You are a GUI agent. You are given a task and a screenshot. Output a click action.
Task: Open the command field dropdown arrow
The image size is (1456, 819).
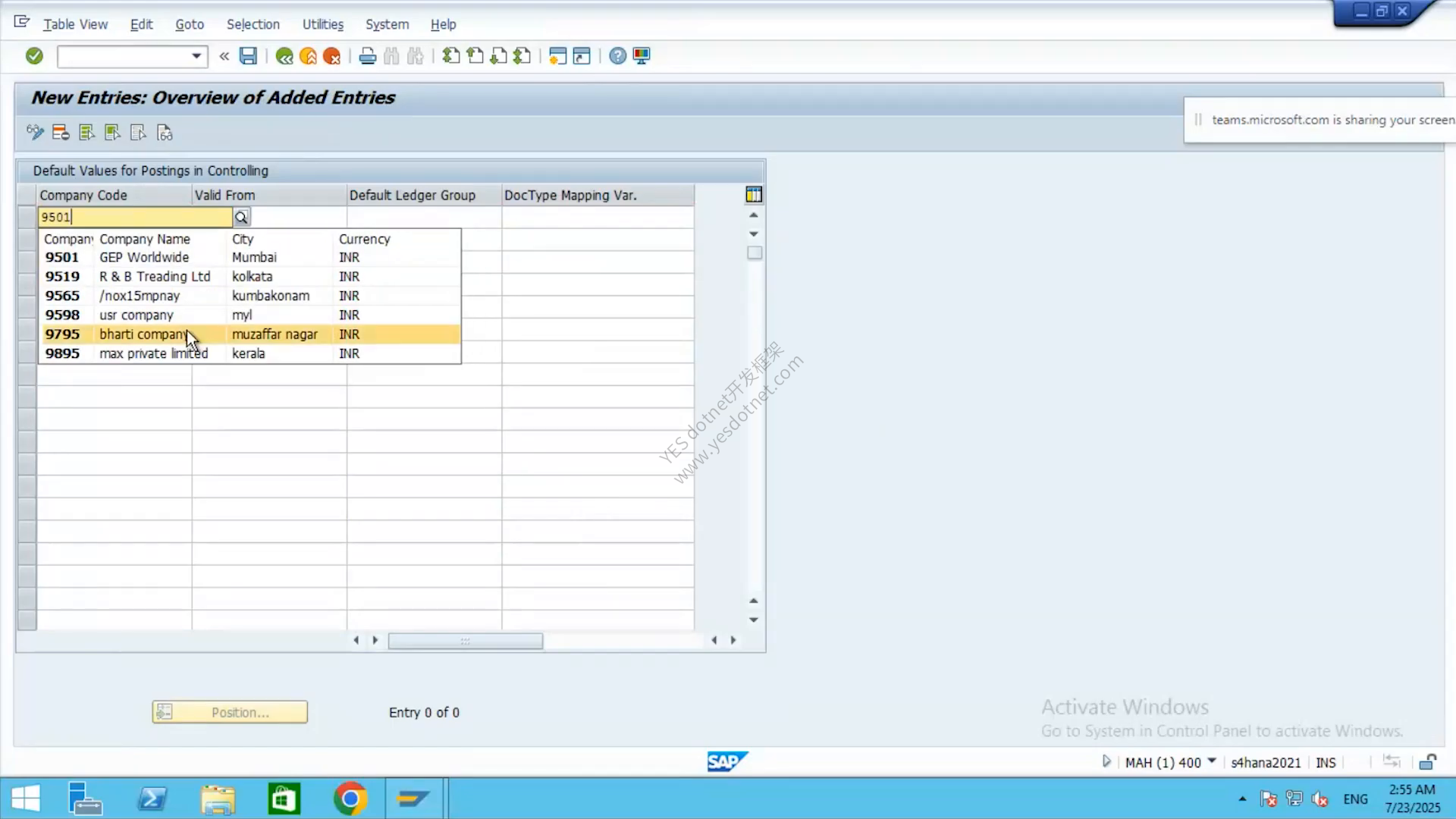tap(196, 56)
